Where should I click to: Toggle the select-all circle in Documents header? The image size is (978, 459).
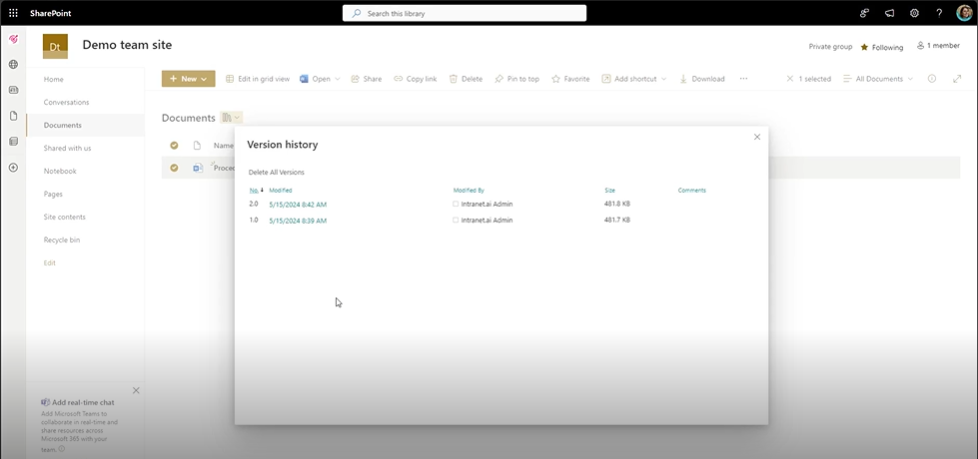[174, 145]
